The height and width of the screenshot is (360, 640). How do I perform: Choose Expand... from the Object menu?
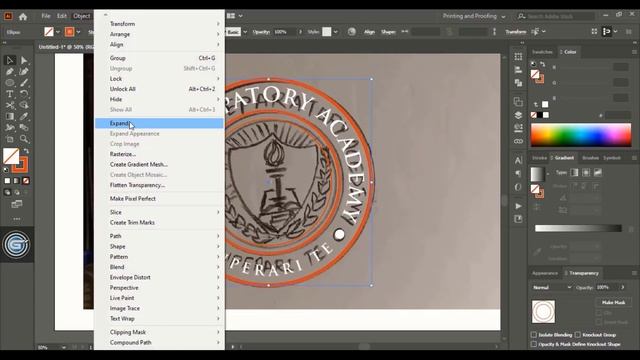(159, 123)
